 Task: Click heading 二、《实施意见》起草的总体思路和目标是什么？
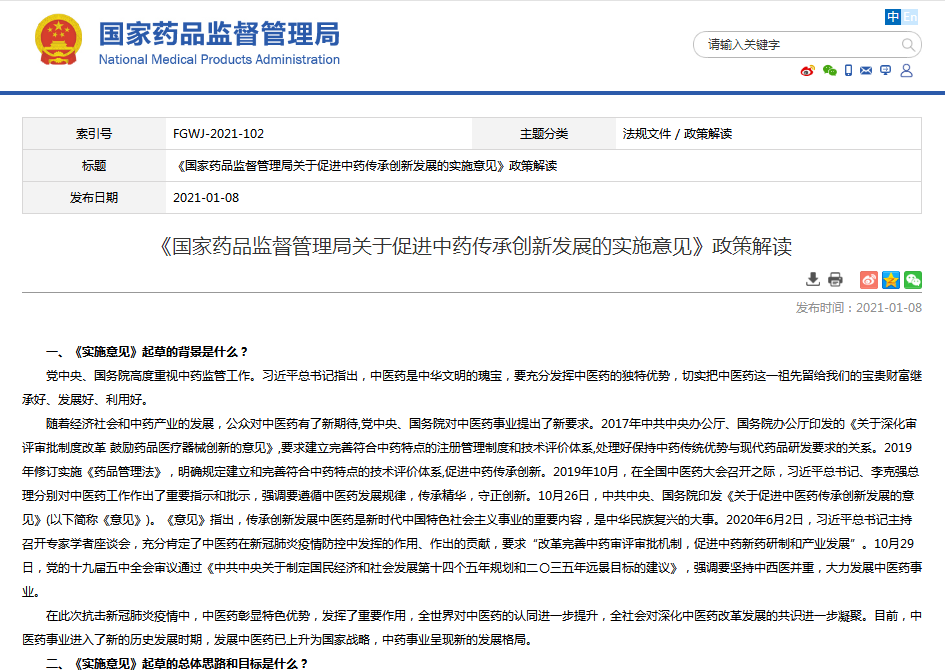[177, 664]
